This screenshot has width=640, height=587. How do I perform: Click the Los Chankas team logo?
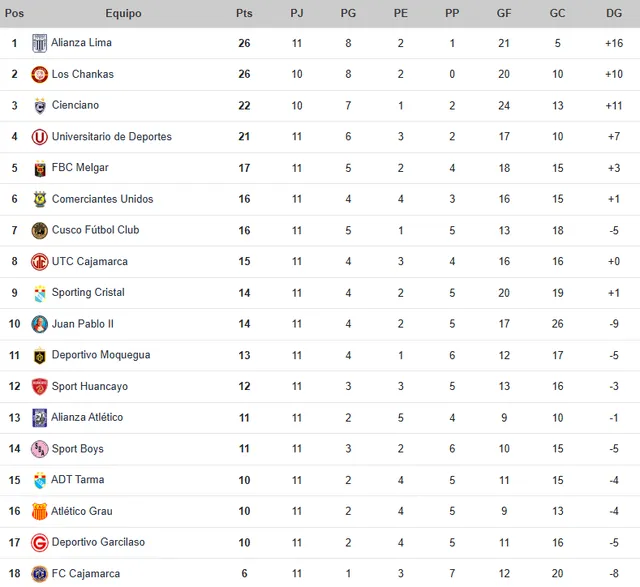40,74
